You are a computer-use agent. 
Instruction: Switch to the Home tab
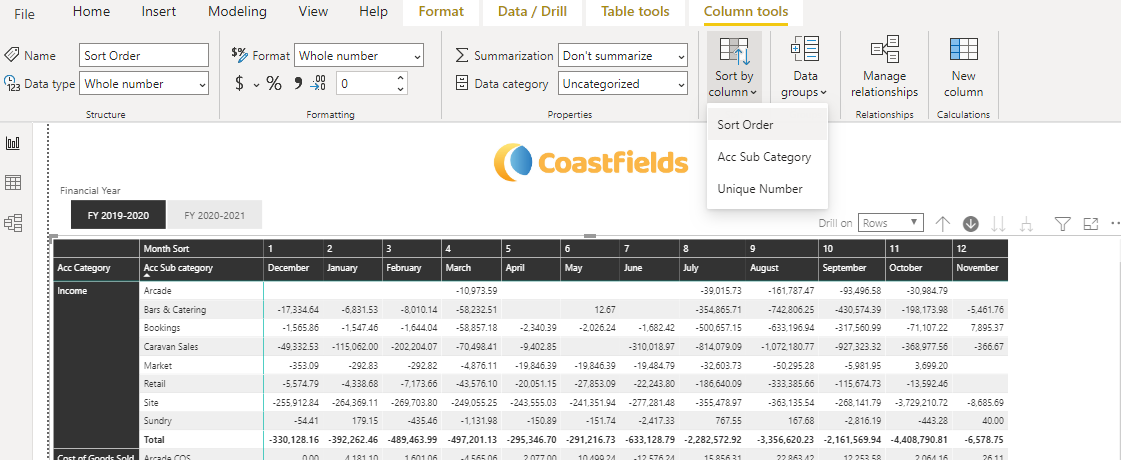[x=92, y=11]
